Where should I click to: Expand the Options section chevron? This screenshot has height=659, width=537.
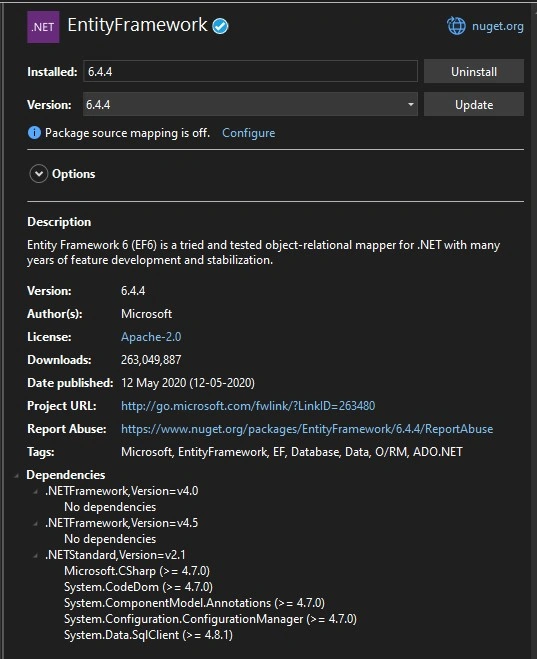coord(39,174)
